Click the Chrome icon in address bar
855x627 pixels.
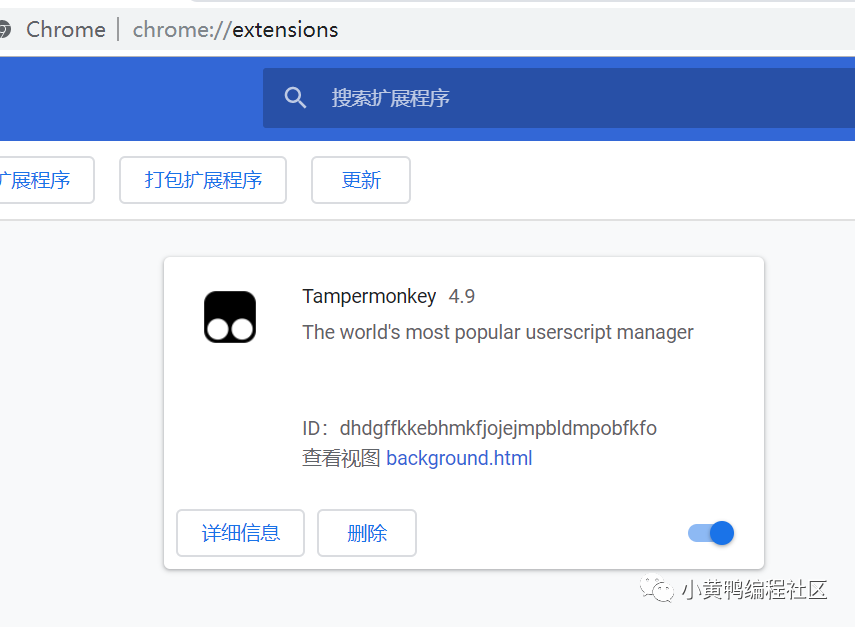click(x=4, y=29)
